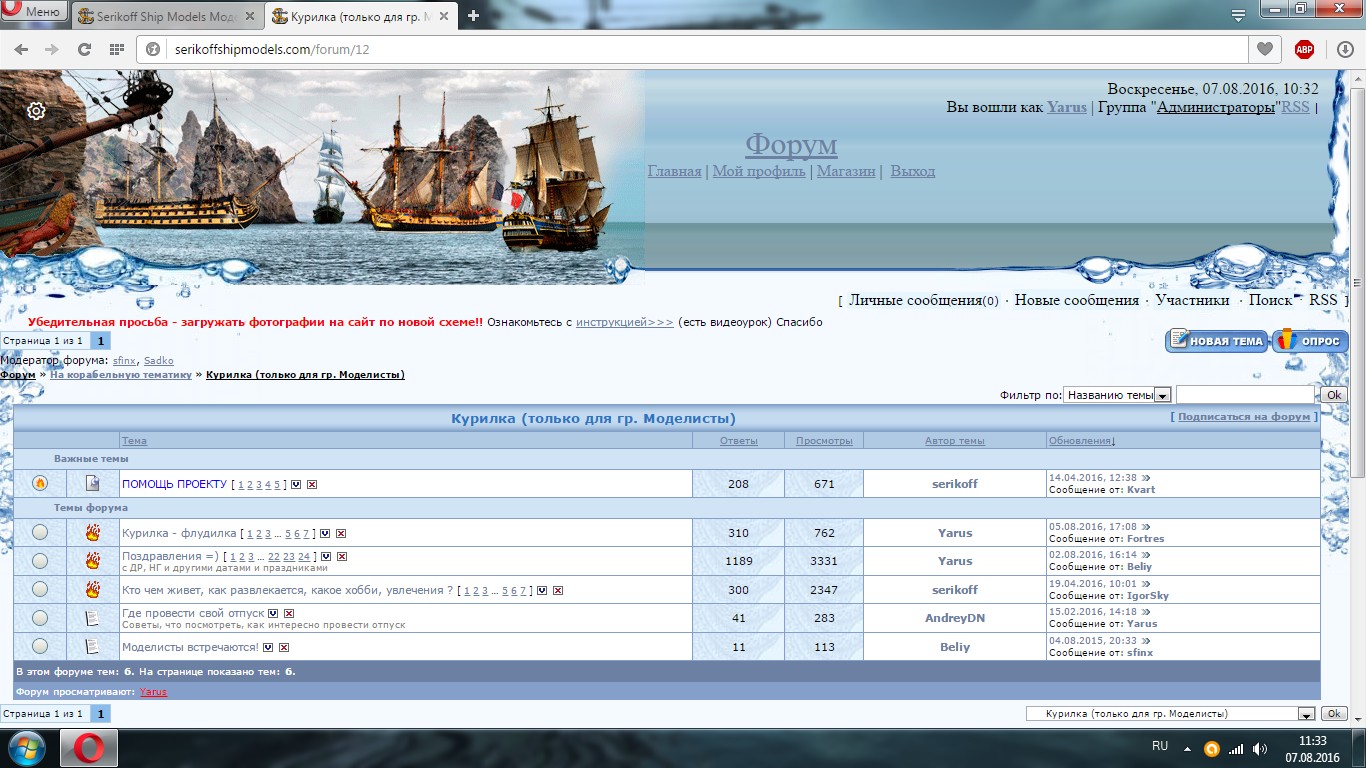Screen dimensions: 1366x768
Task: Jump to last post arrow for 14.04.2016, 12:38
Action: [x=1147, y=478]
